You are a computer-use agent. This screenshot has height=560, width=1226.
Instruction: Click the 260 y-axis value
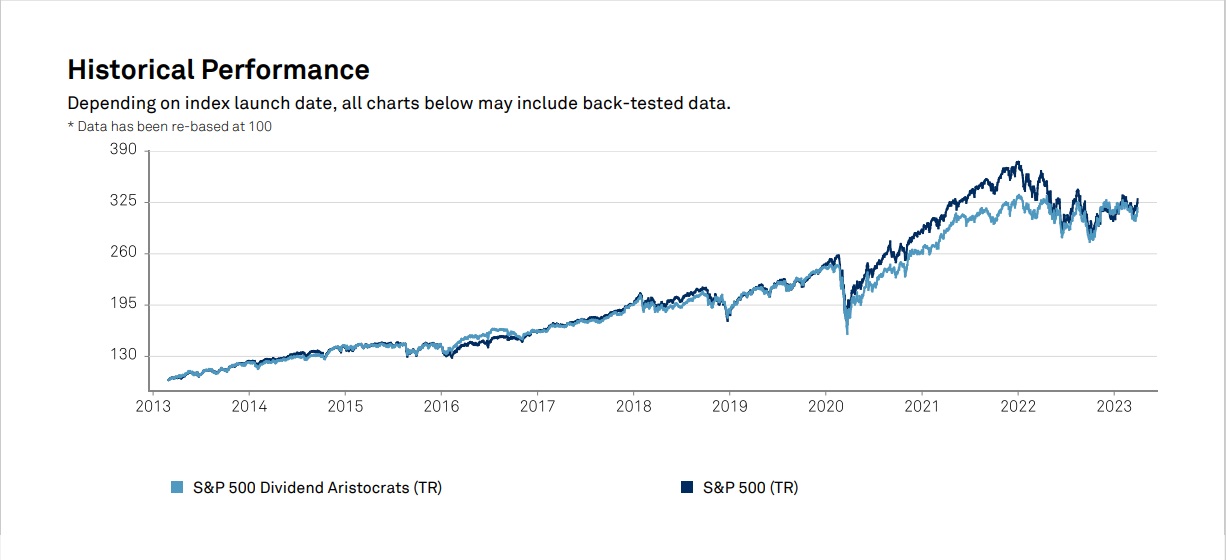coord(122,253)
